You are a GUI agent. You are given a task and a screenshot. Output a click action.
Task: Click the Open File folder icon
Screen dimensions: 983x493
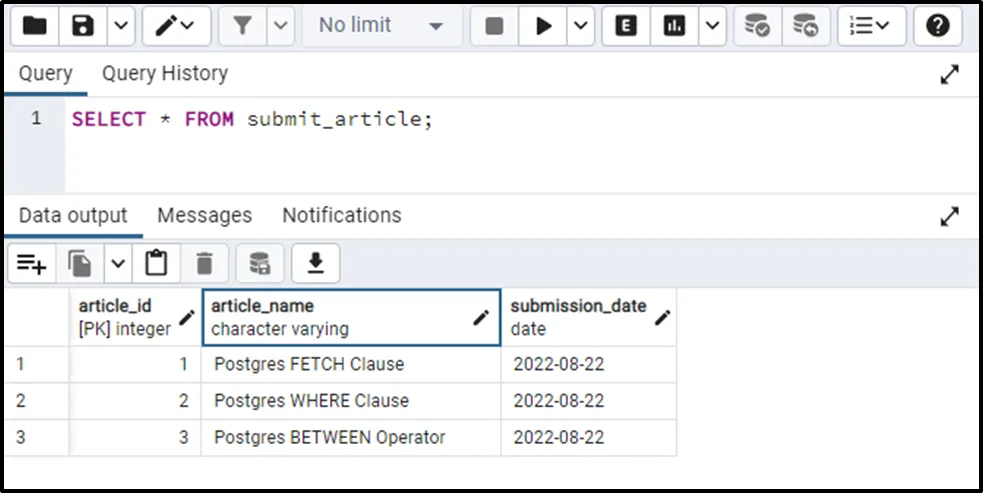pyautogui.click(x=35, y=26)
